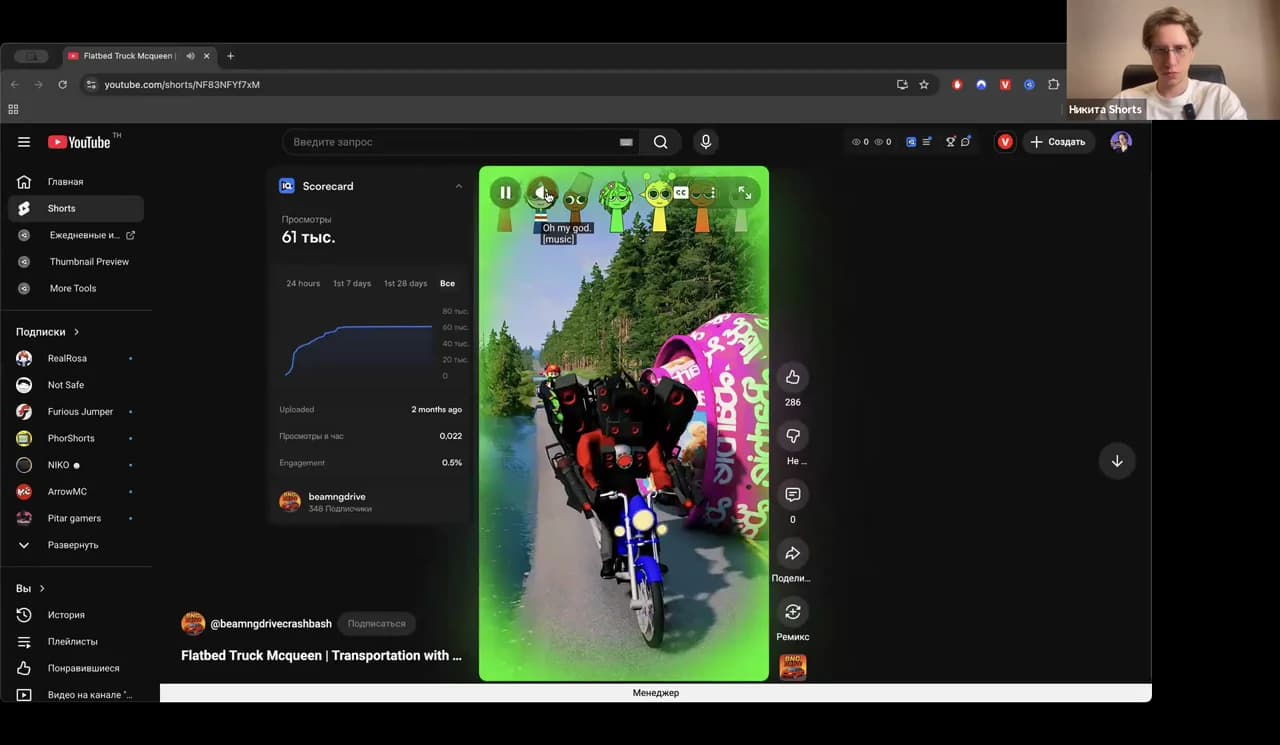Mute the short's volume
Screen dimensions: 1280x745
pyautogui.click(x=541, y=192)
